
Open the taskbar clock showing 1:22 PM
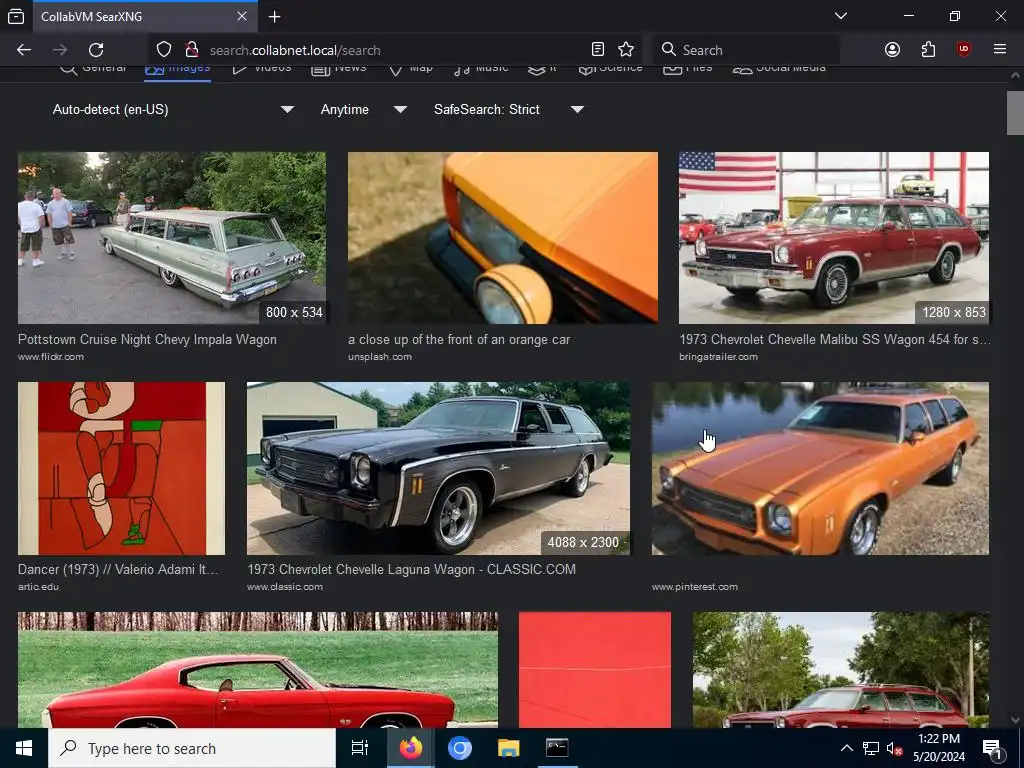939,748
